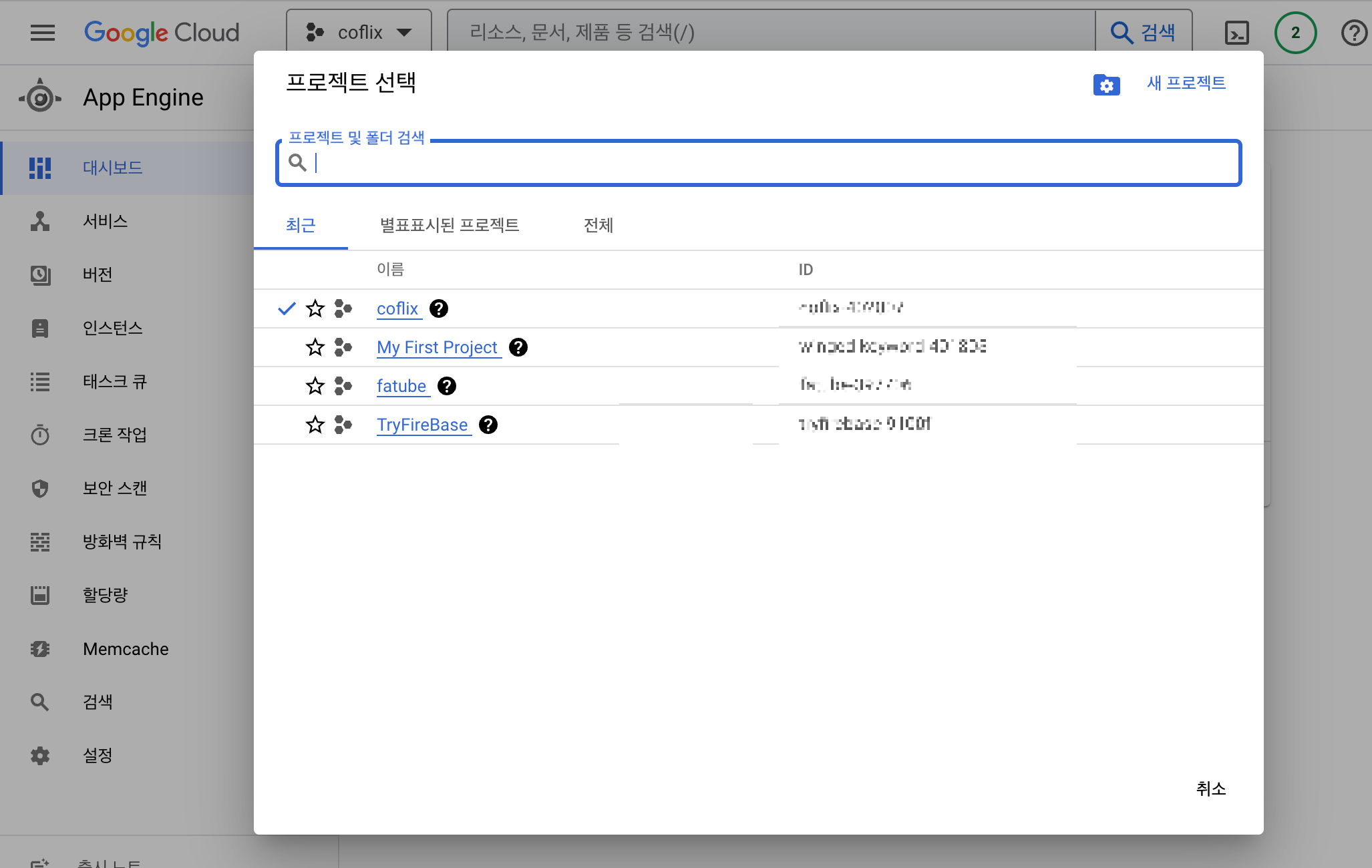Click help icon next to fatube

[447, 386]
